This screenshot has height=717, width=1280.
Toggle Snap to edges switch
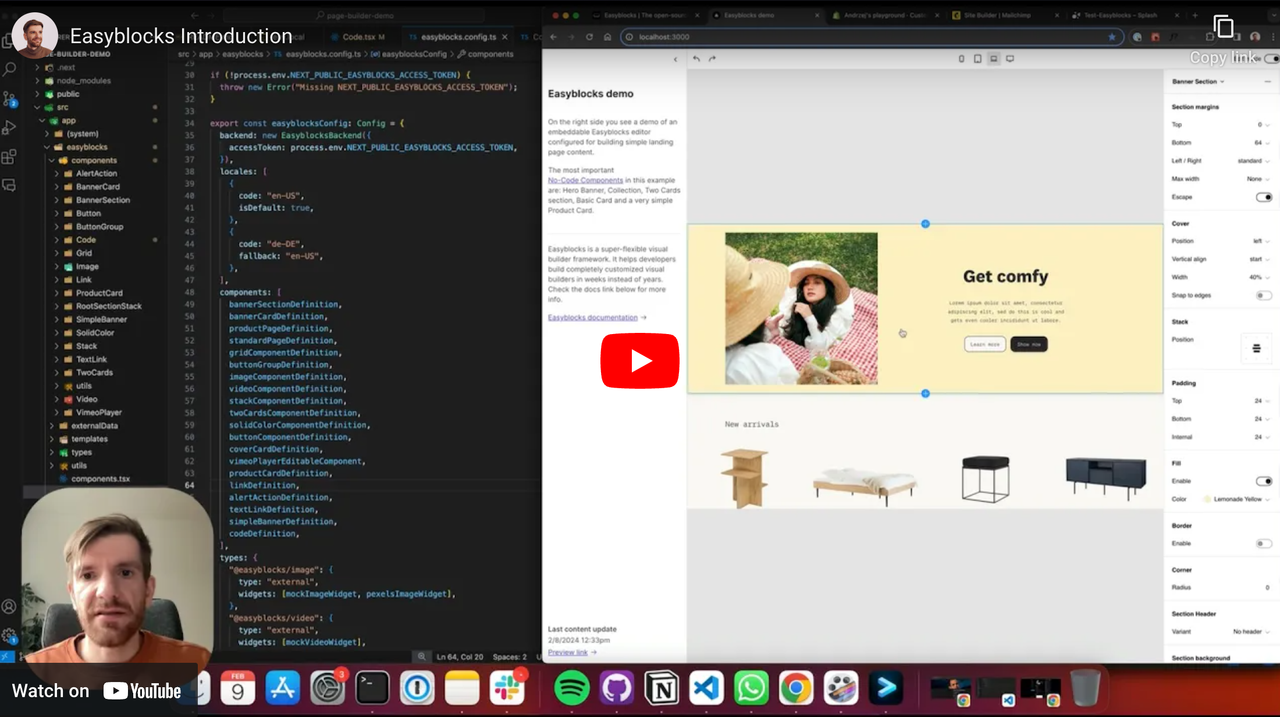1264,295
